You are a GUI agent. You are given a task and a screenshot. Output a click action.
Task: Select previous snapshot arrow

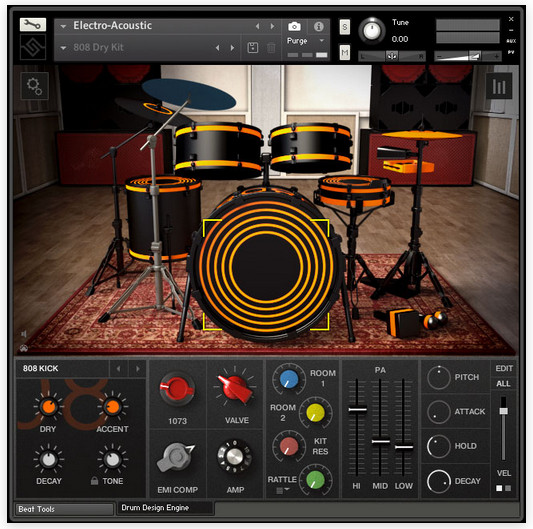pos(217,48)
